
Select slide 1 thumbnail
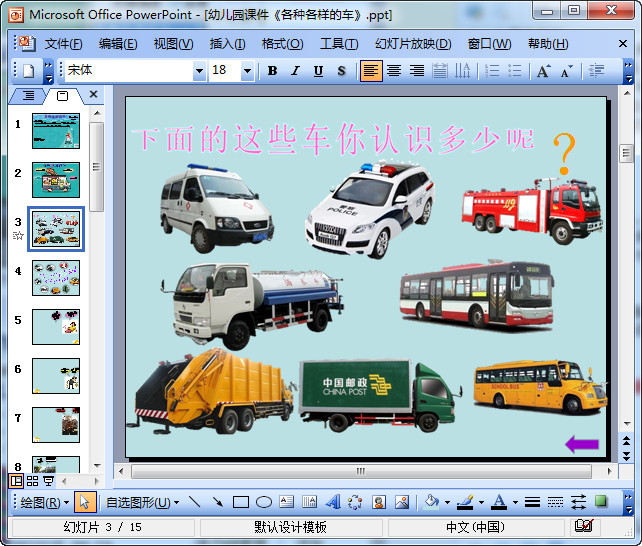coord(56,131)
